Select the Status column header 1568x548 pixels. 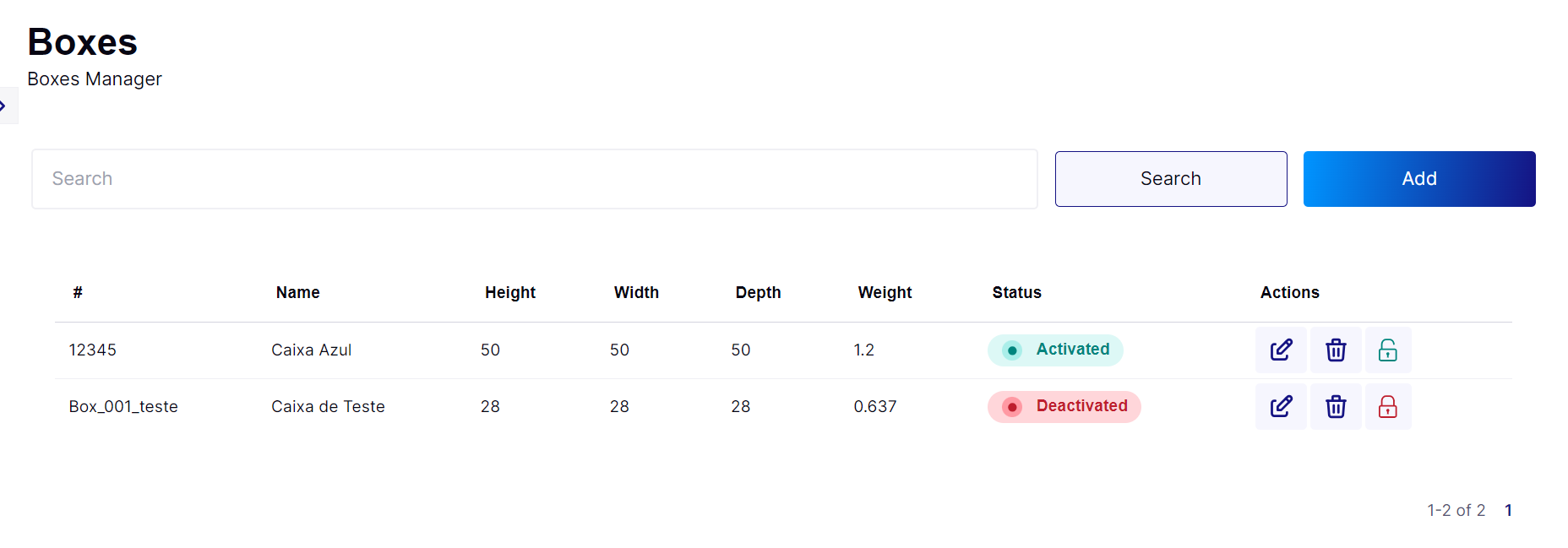click(1016, 292)
